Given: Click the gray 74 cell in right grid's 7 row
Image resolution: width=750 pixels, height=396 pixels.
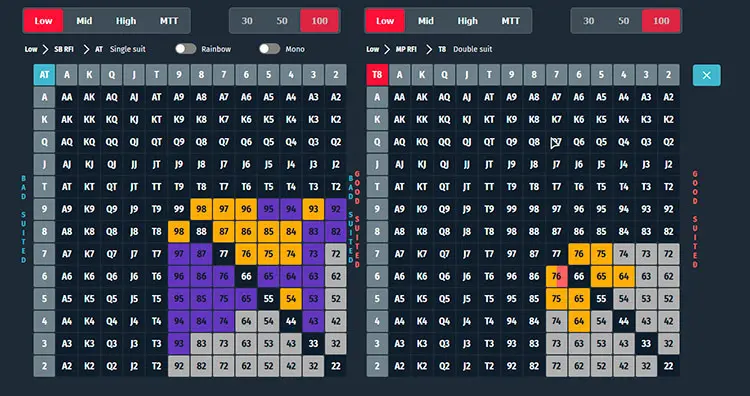Looking at the screenshot, I should coord(624,254).
